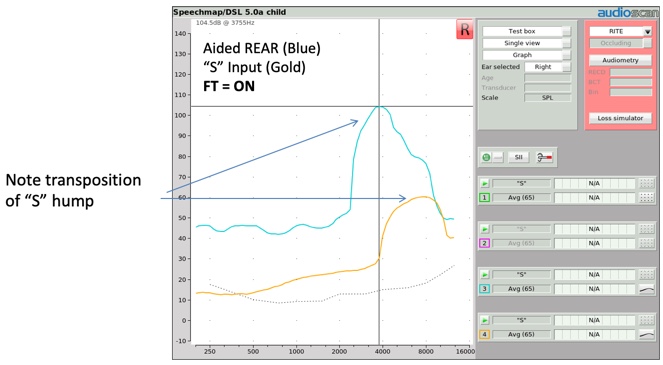This screenshot has height=365, width=663.
Task: Click the probe tube ear icon
Action: (x=544, y=157)
